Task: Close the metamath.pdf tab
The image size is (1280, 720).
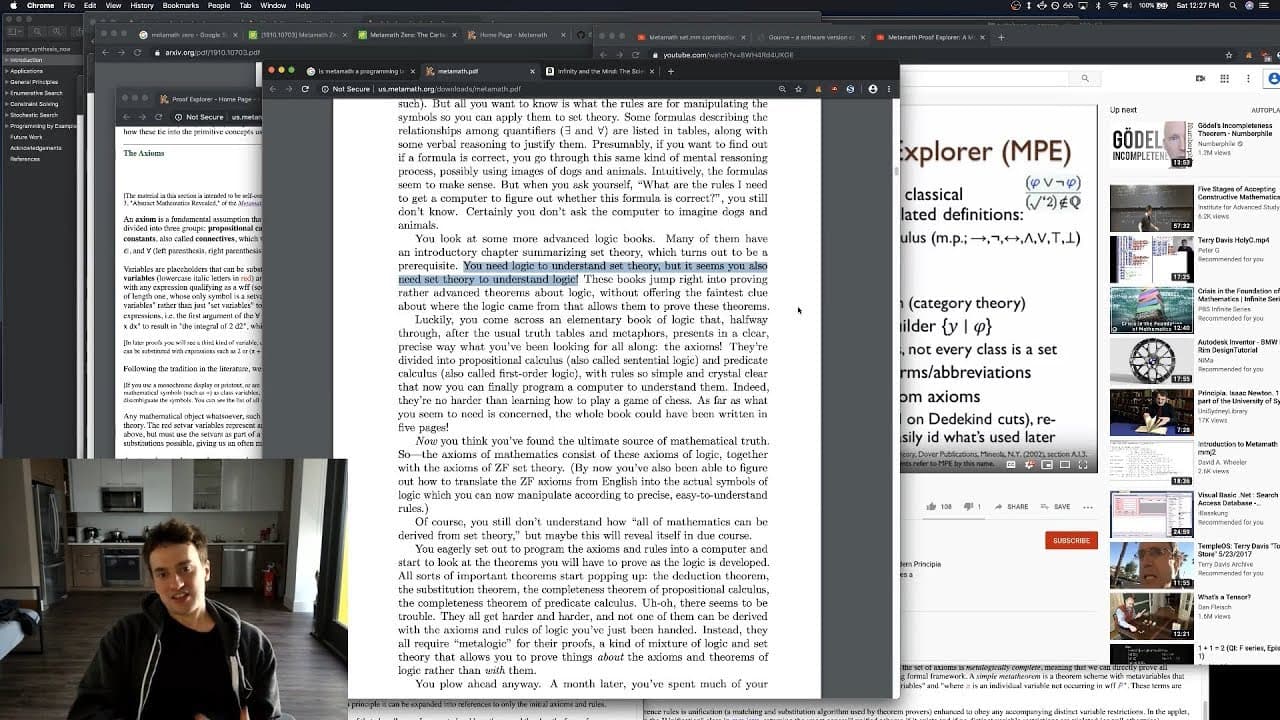Action: (531, 71)
